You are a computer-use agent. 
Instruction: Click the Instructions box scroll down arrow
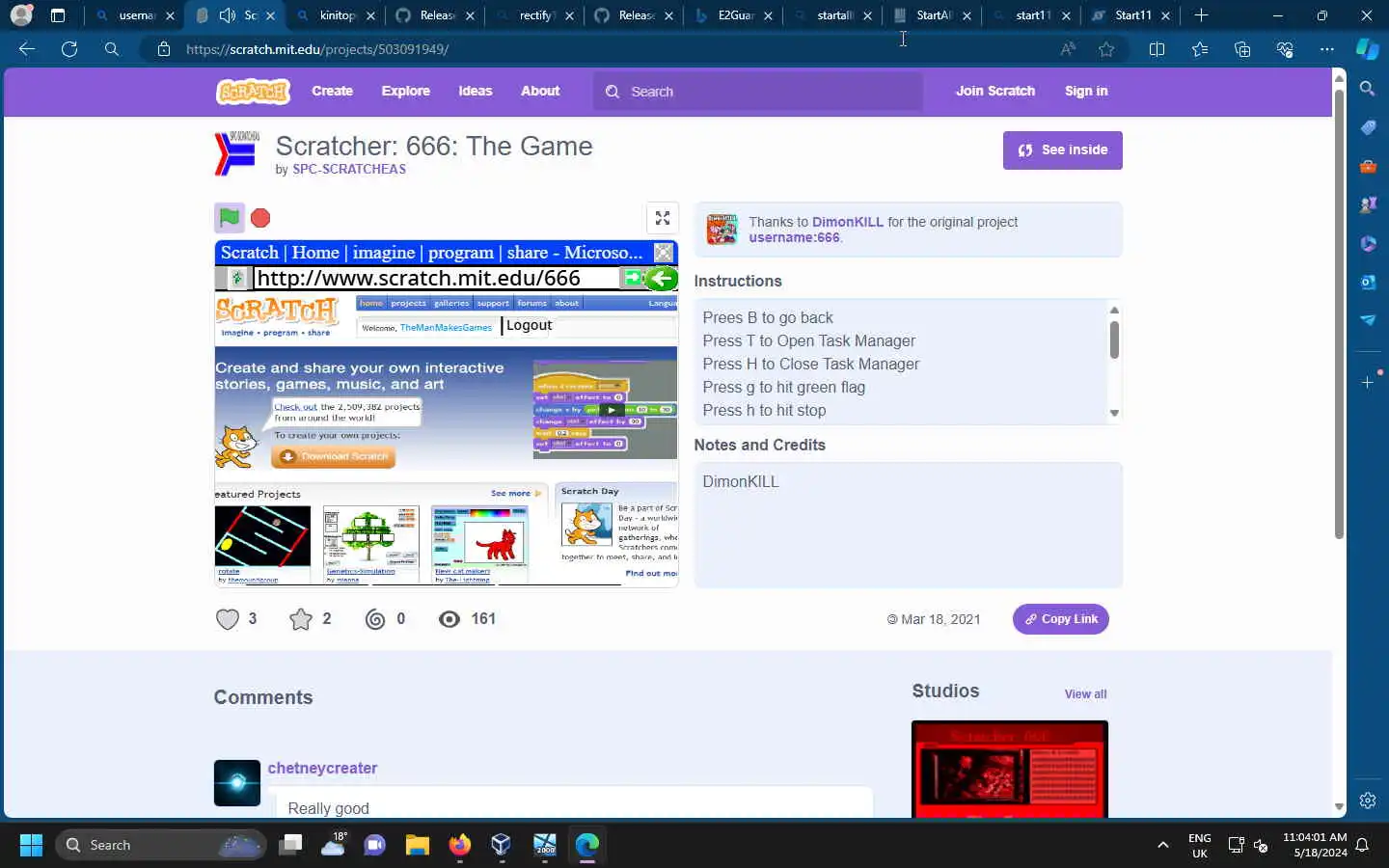(1114, 414)
